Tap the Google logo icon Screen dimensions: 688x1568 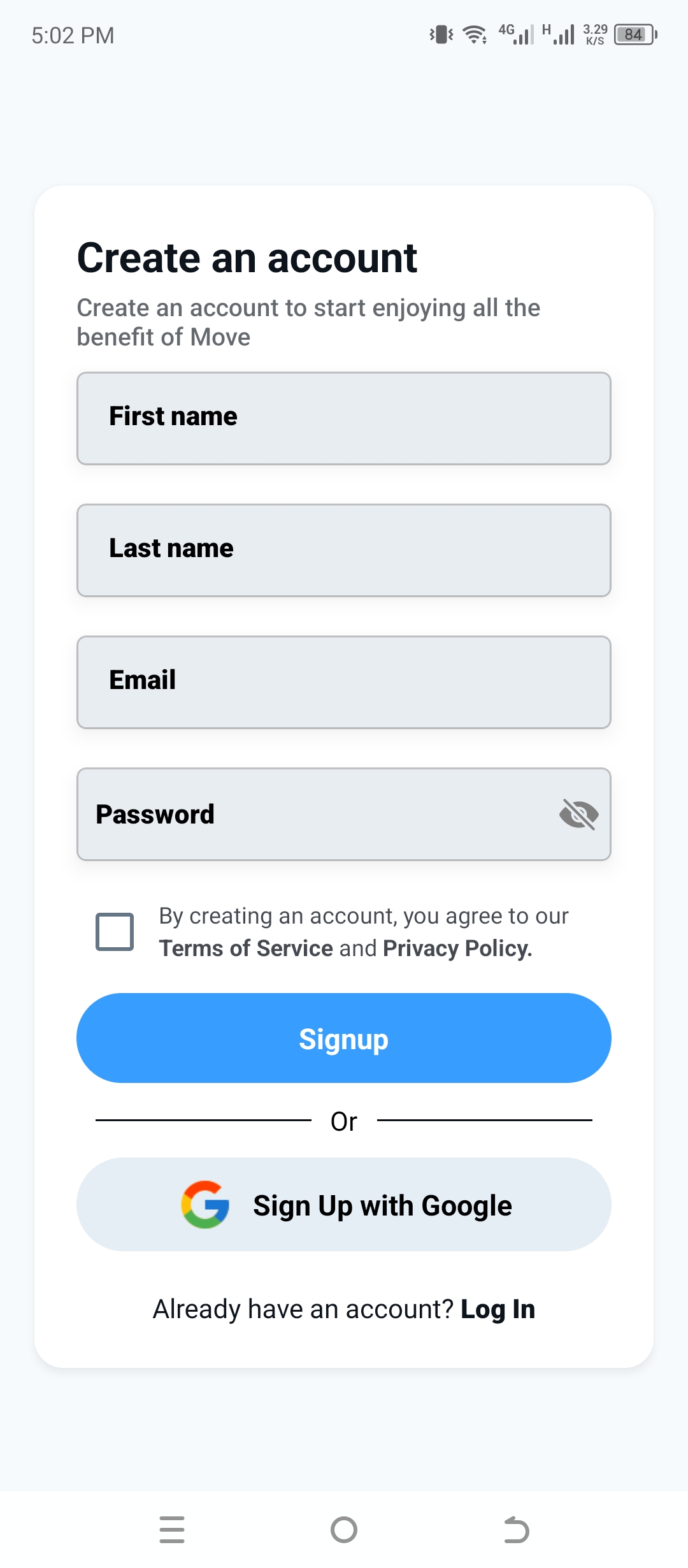click(x=205, y=1205)
